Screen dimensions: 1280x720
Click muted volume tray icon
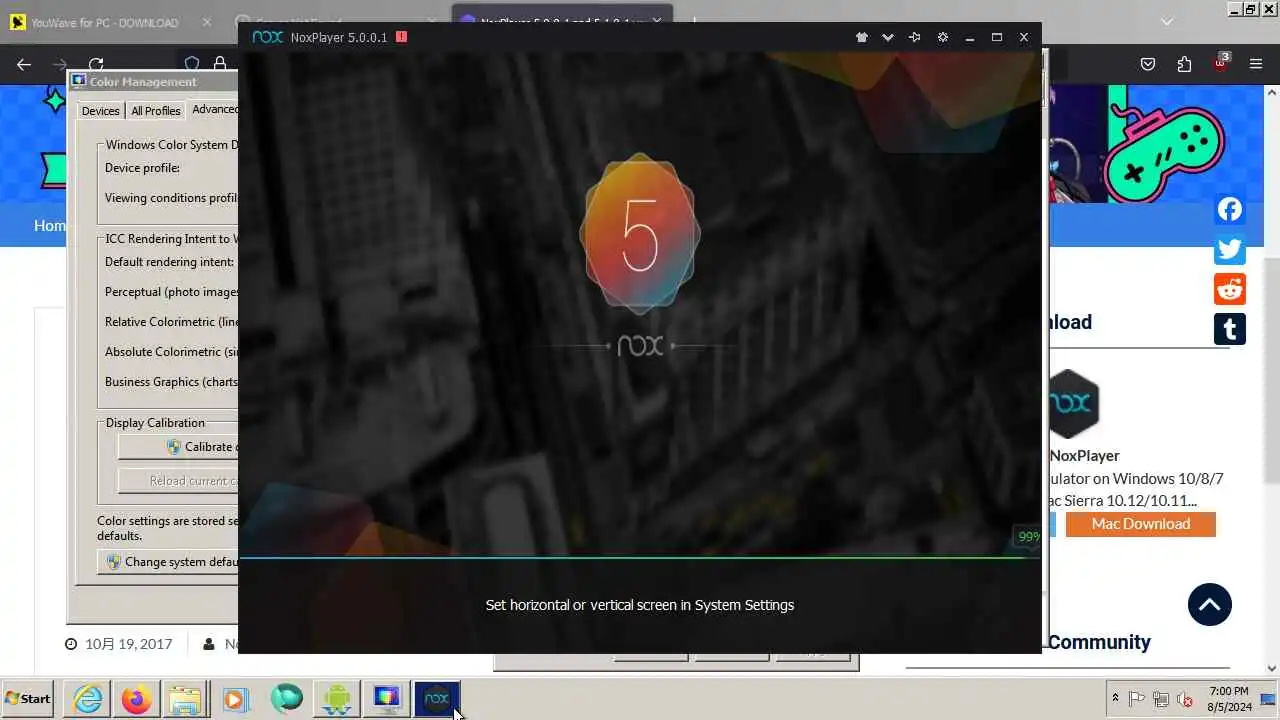point(1185,699)
